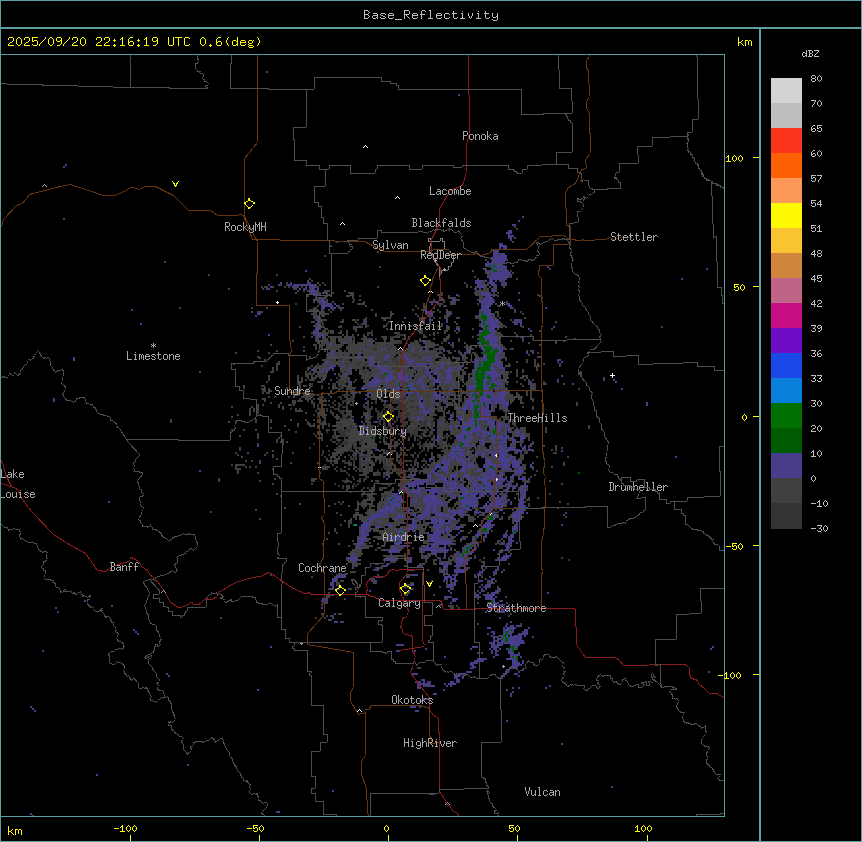Click the magenta 39-42 dBZ legend swatch
The width and height of the screenshot is (862, 842).
tap(786, 316)
